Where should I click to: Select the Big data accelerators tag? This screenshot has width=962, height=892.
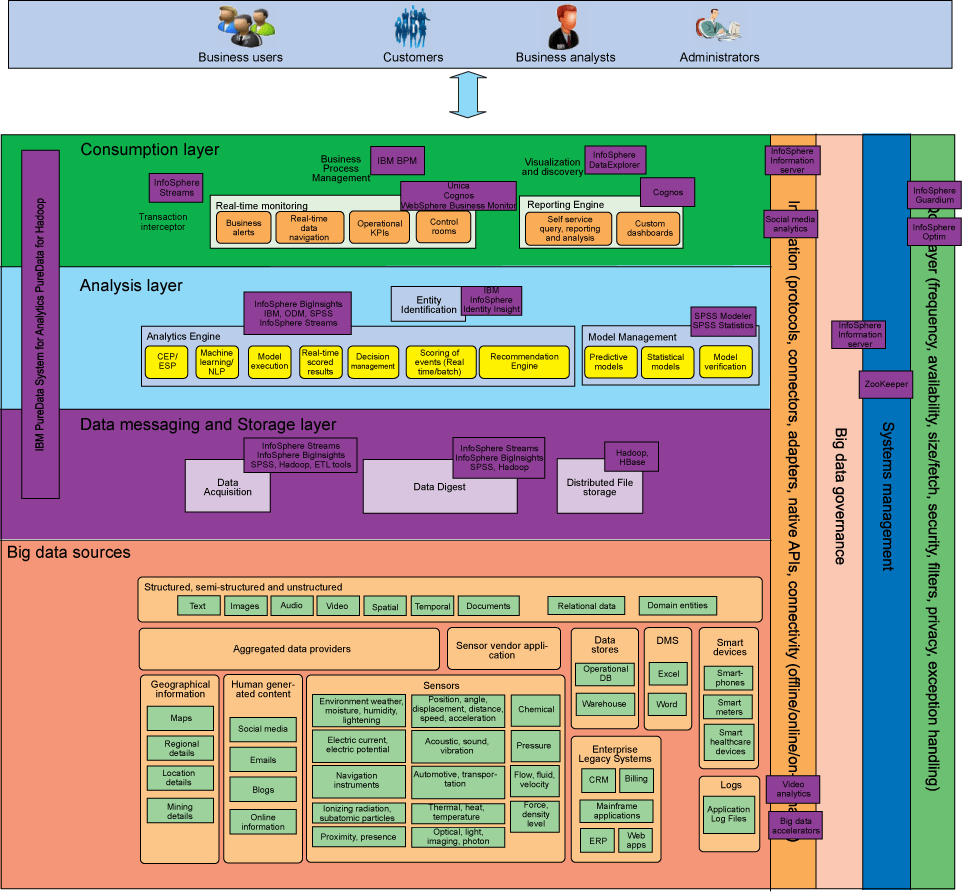(796, 826)
